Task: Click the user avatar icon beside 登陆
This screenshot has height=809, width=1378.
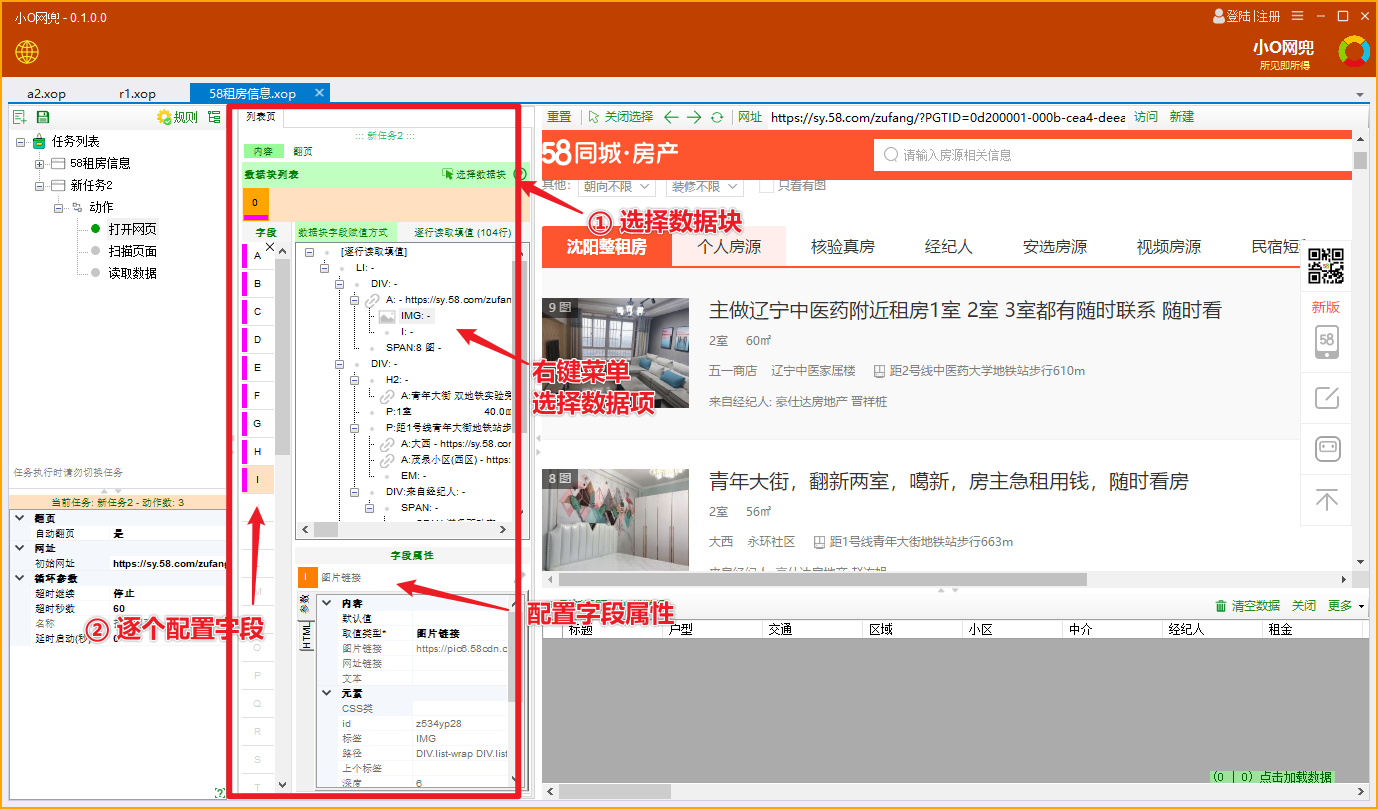Action: (1218, 16)
